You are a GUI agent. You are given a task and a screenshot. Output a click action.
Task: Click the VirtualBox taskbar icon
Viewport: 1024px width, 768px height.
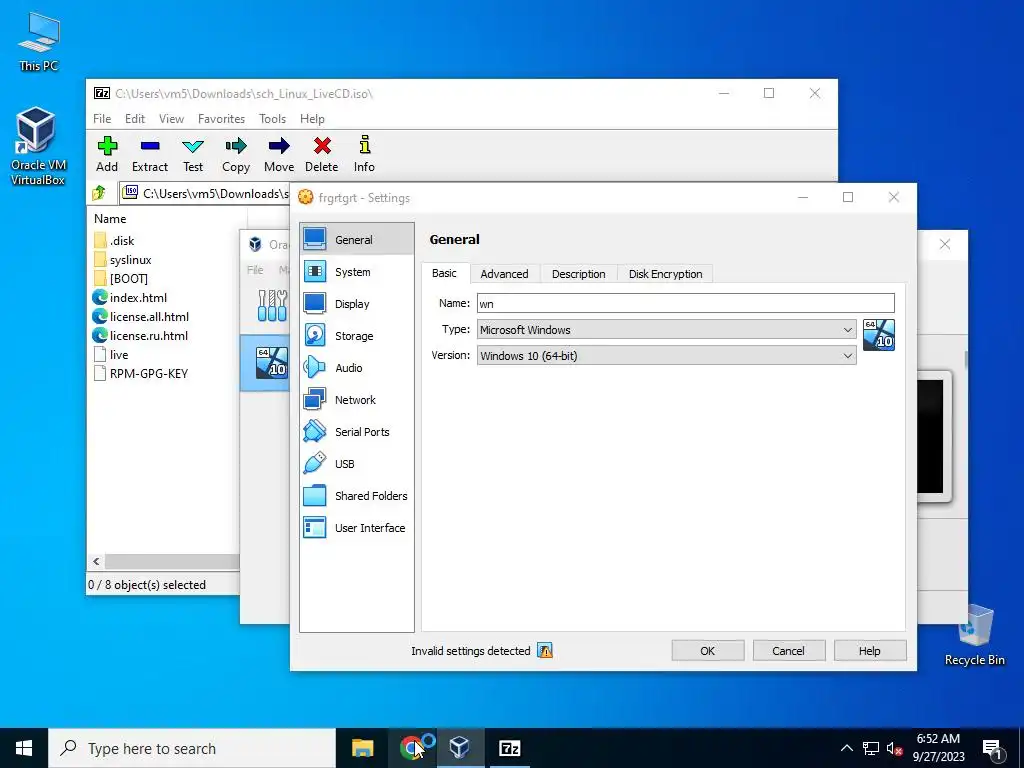460,748
